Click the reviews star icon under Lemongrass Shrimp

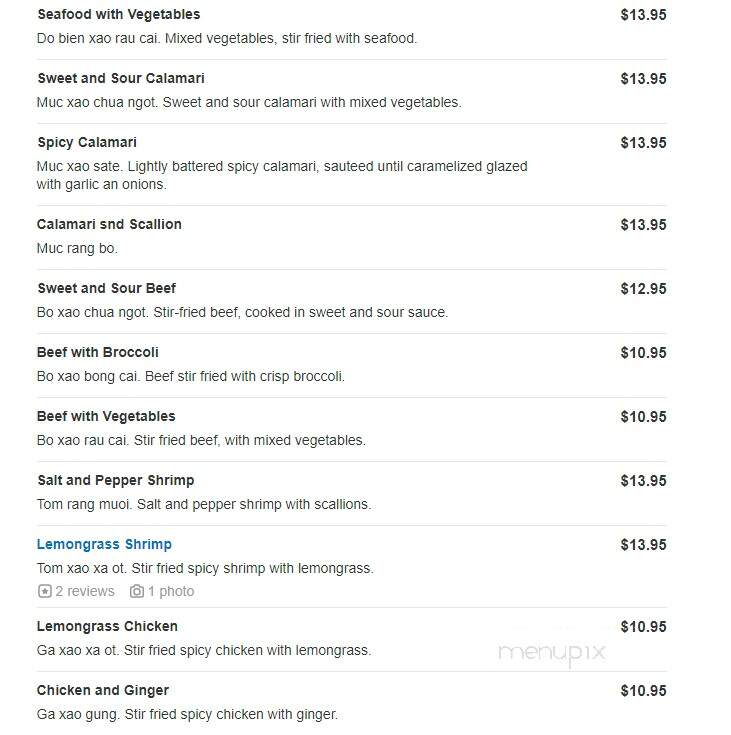coord(45,591)
